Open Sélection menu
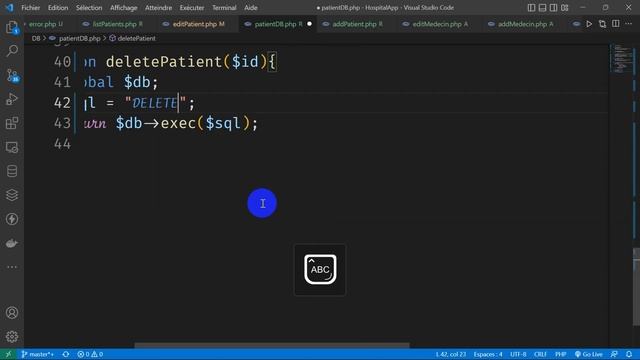640x360 pixels. pyautogui.click(x=89, y=8)
